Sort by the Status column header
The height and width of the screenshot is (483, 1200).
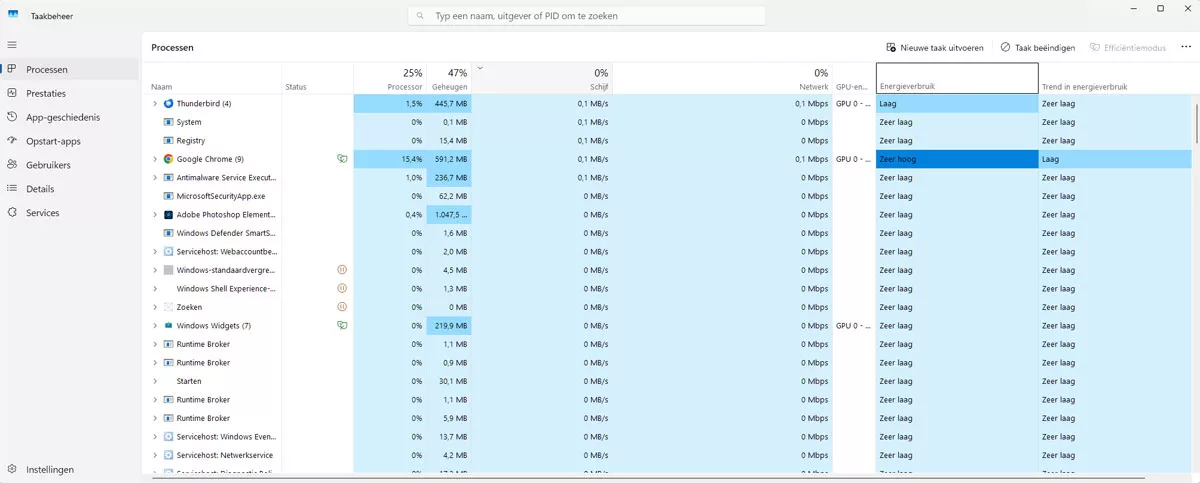[x=317, y=79]
